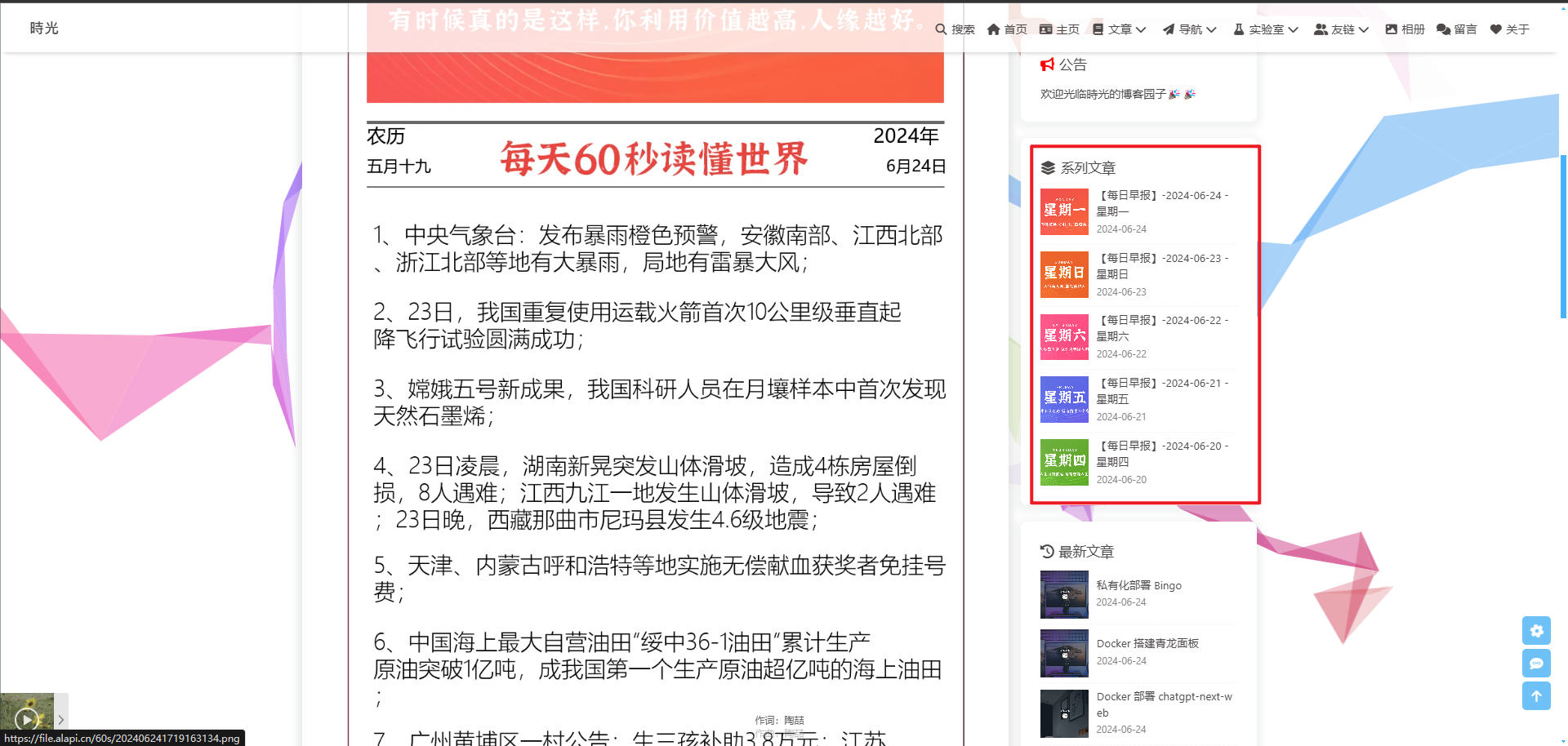Open the 关于 about page
This screenshot has height=746, width=1568.
tap(1509, 29)
